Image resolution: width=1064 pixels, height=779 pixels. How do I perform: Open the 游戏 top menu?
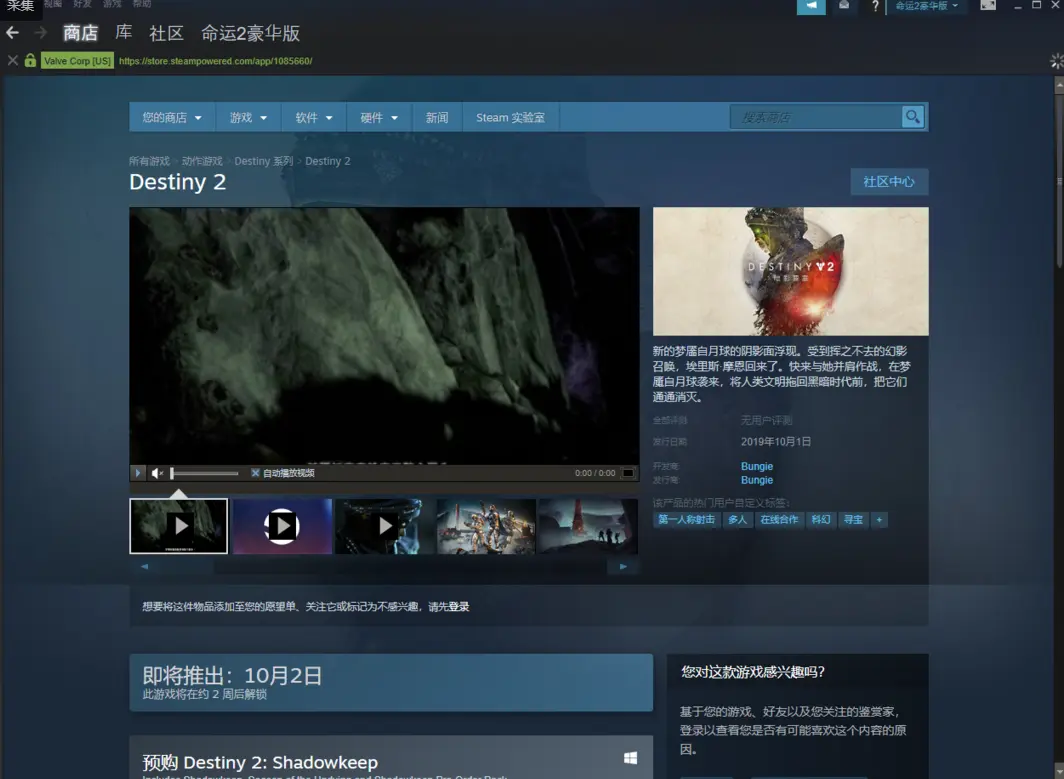[112, 4]
